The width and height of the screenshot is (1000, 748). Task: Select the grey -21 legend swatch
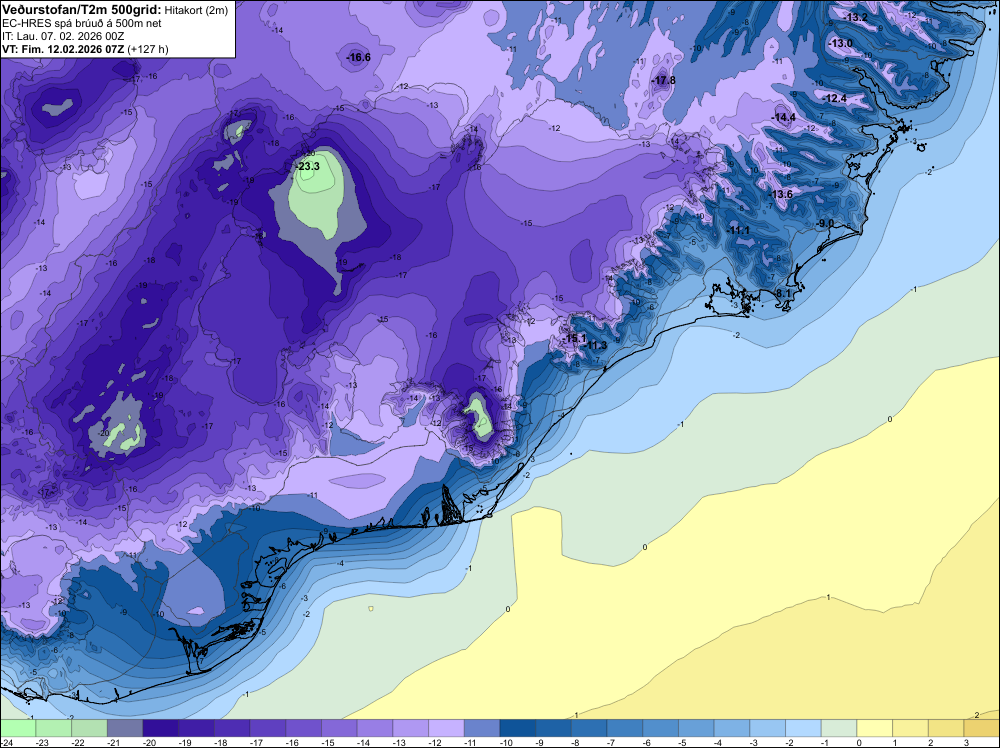[125, 728]
